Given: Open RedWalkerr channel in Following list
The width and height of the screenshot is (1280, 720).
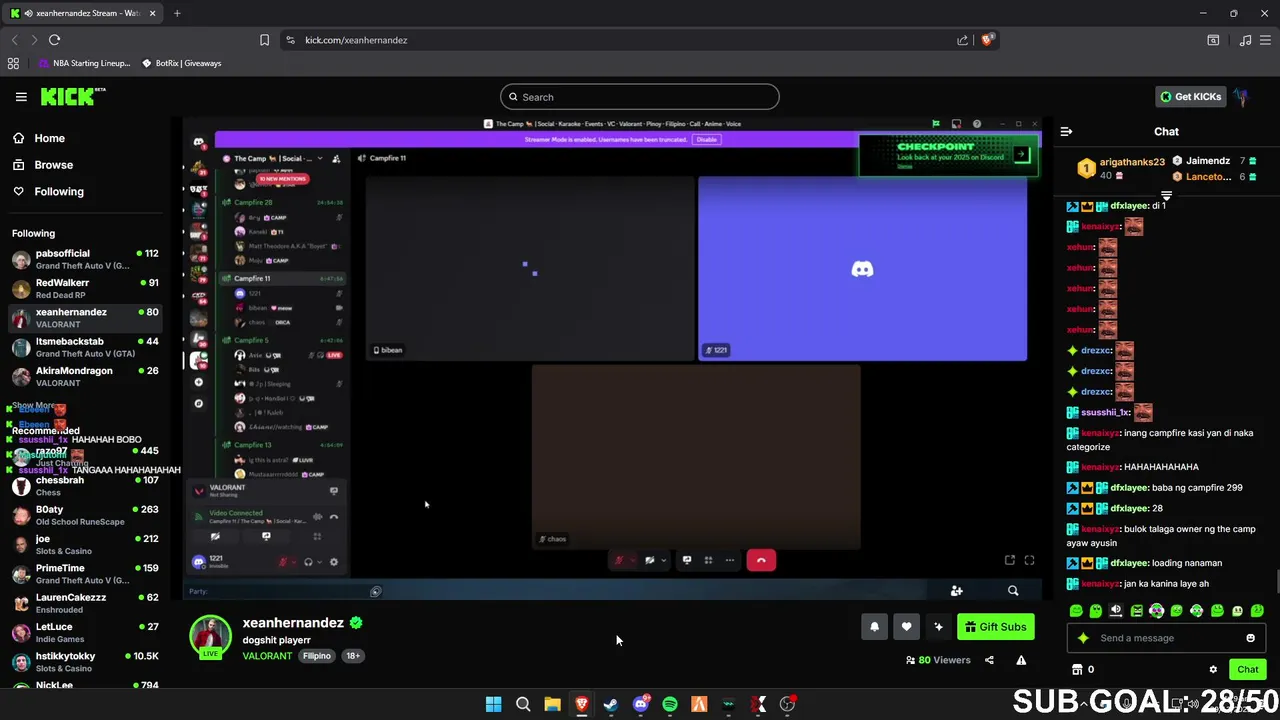Looking at the screenshot, I should pyautogui.click(x=85, y=289).
